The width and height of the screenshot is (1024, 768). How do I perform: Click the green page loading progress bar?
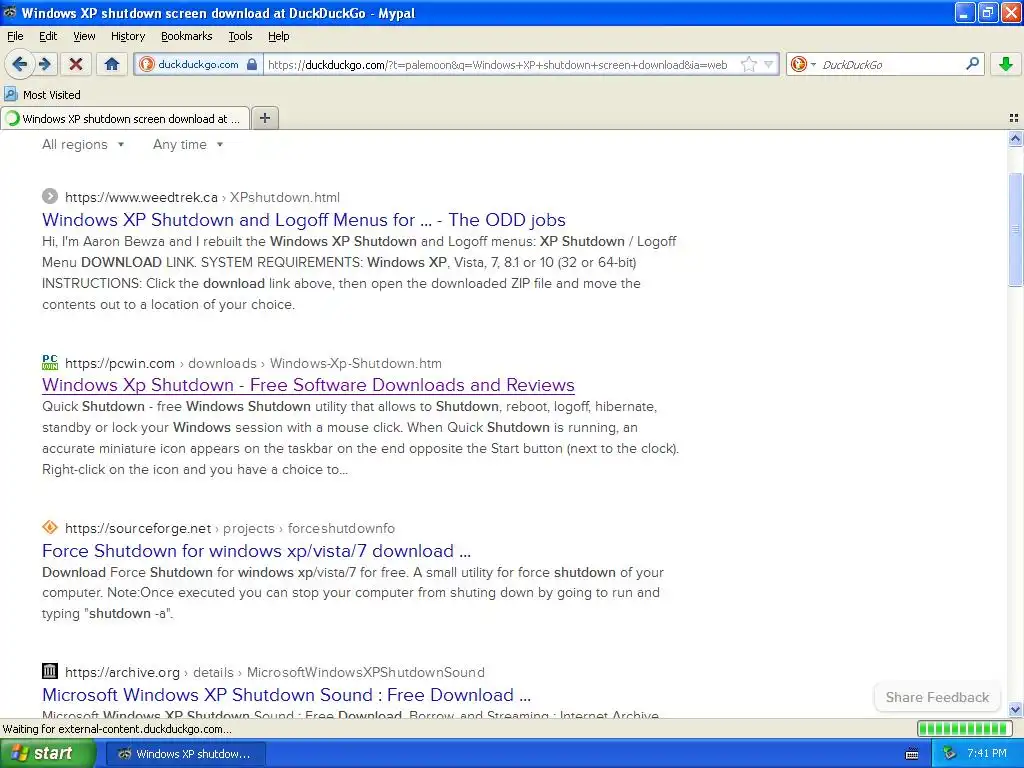coord(964,728)
